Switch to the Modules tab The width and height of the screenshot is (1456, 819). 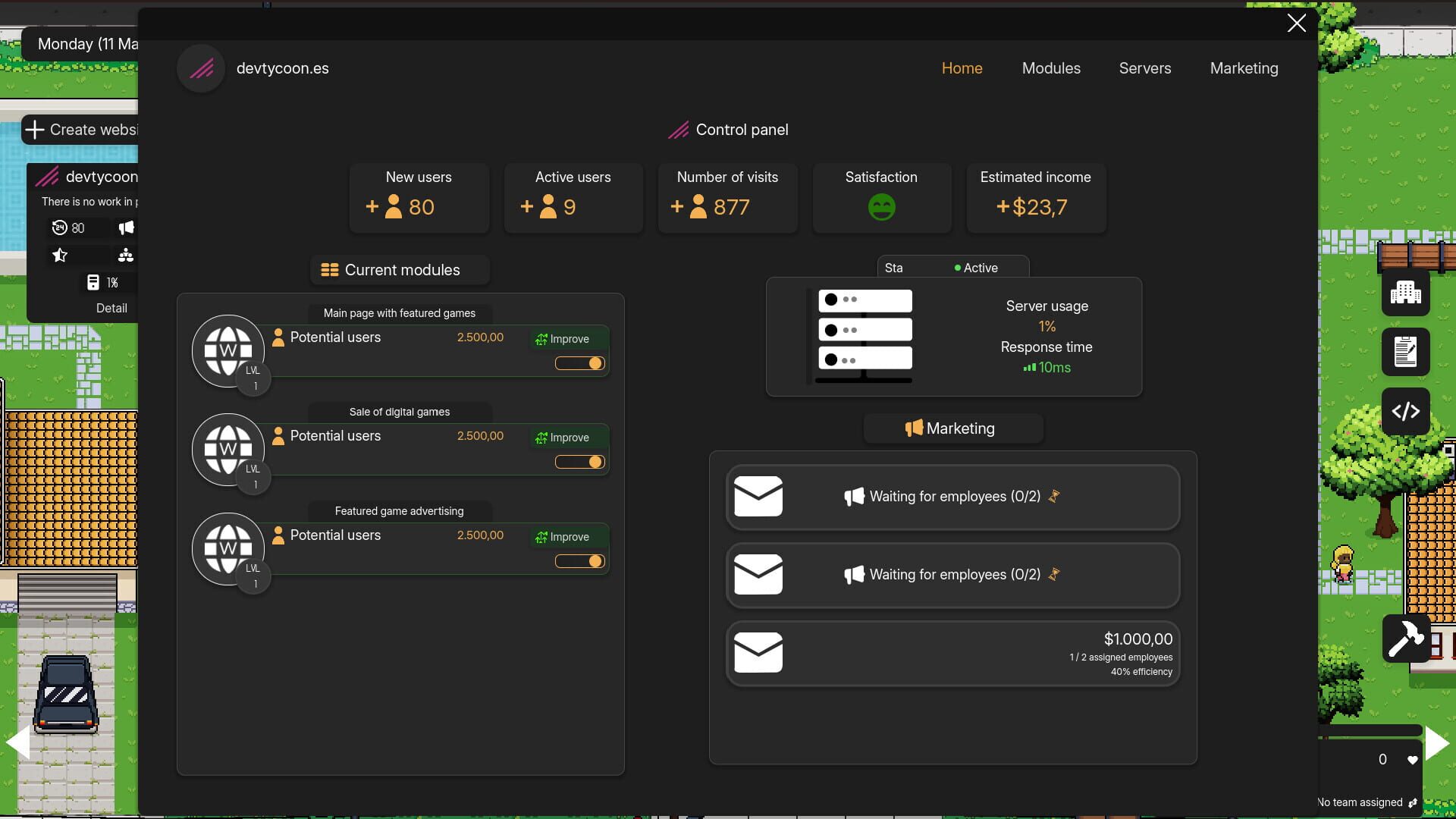[x=1051, y=68]
